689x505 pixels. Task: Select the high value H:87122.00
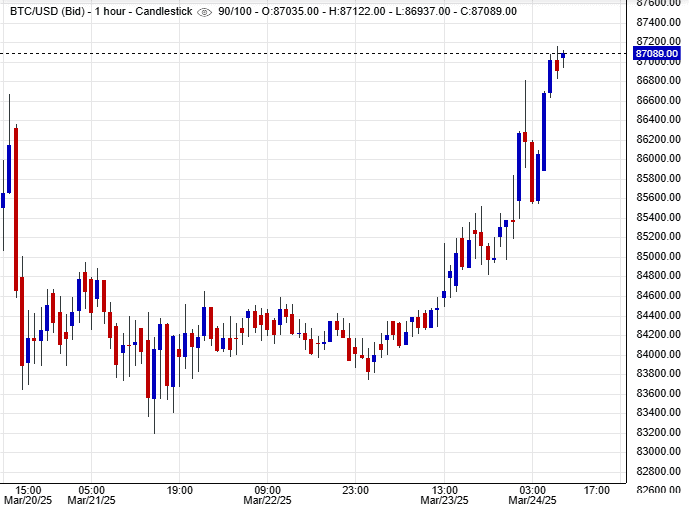pyautogui.click(x=372, y=11)
